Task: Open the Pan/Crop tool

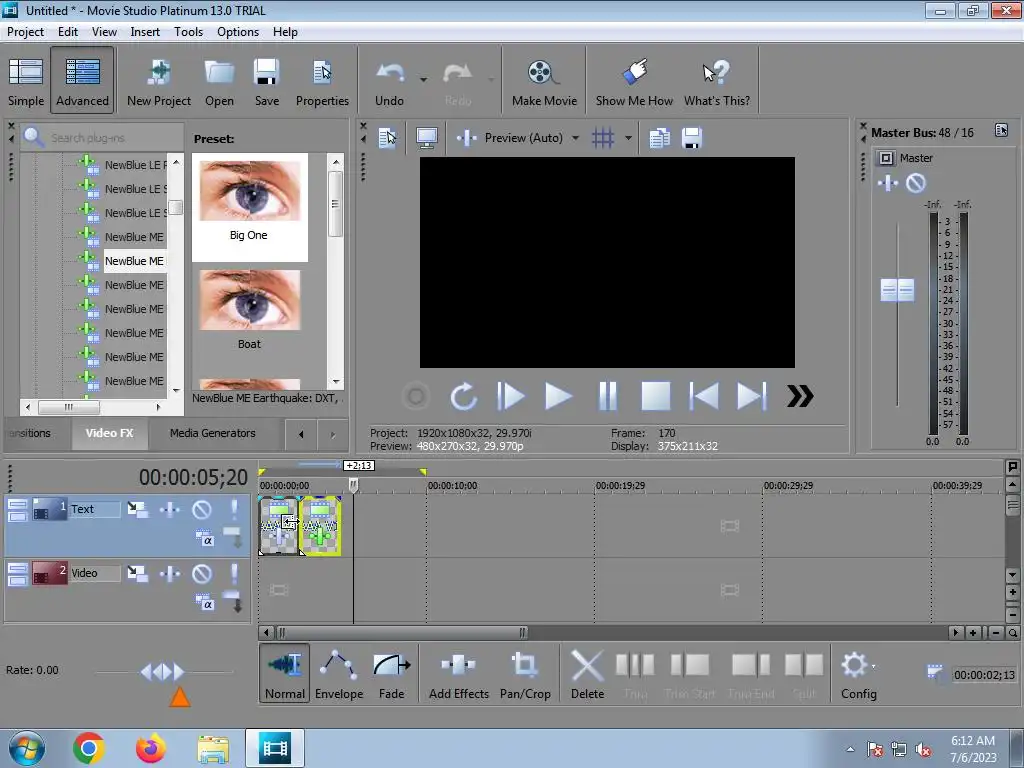Action: [x=525, y=673]
